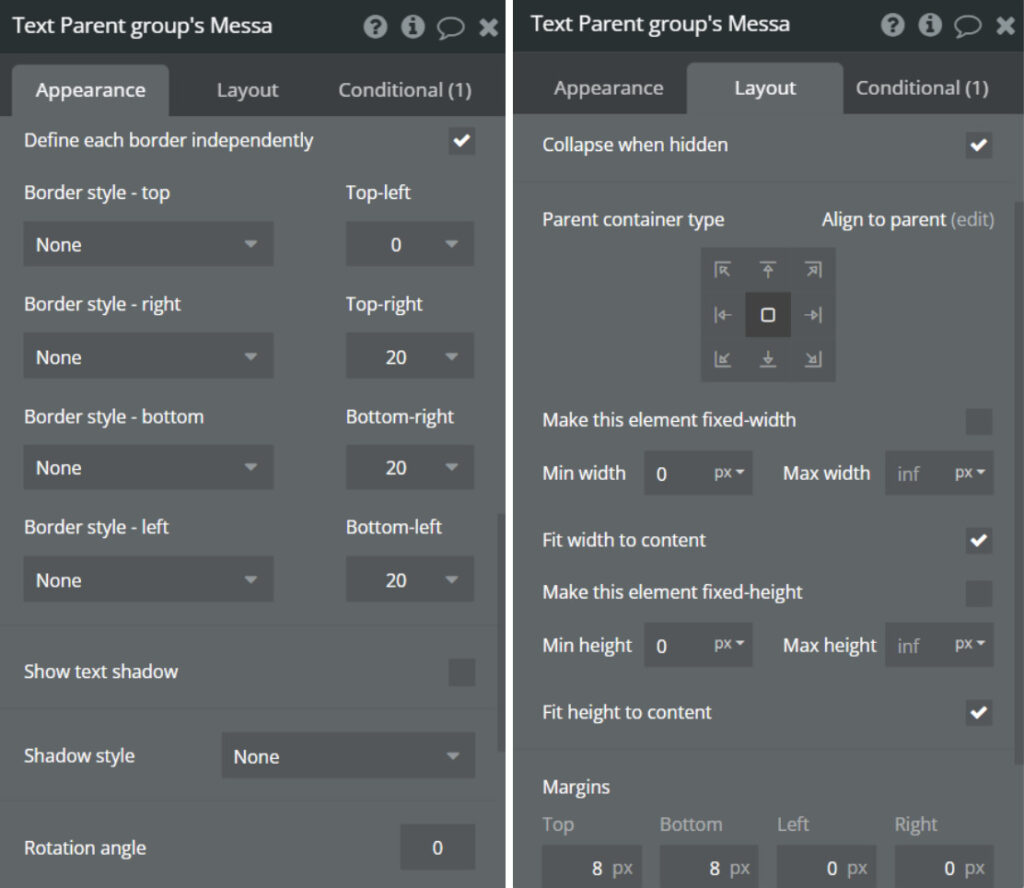Expand the Shadow style dropdown
The height and width of the screenshot is (888, 1024).
click(348, 757)
